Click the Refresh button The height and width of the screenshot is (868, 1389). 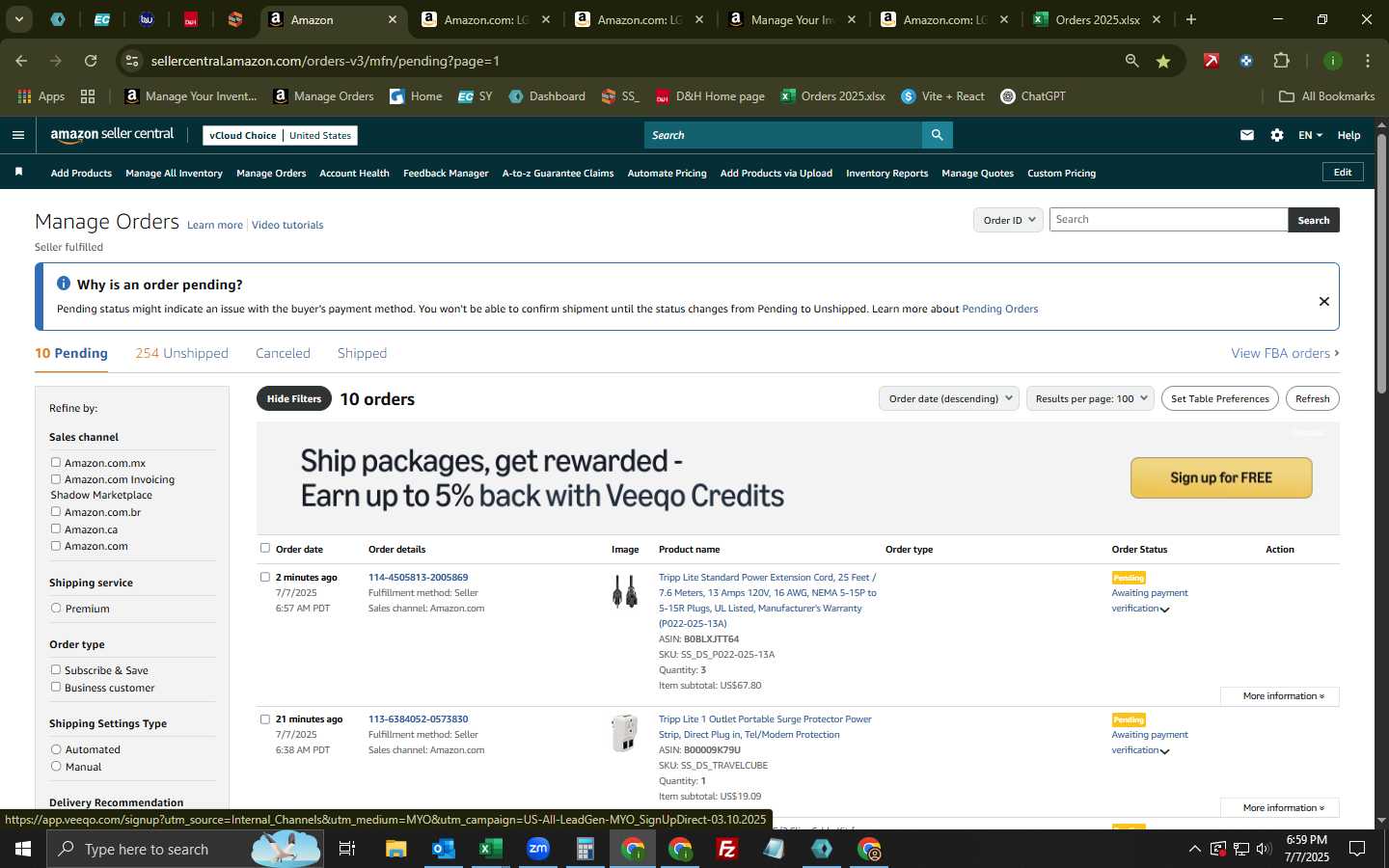[x=1312, y=398]
